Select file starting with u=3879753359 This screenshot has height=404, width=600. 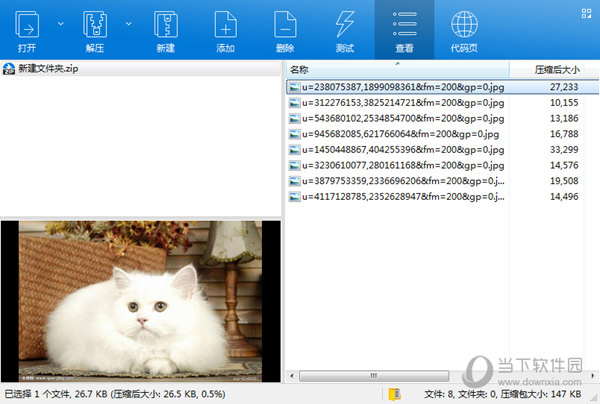[x=403, y=181]
